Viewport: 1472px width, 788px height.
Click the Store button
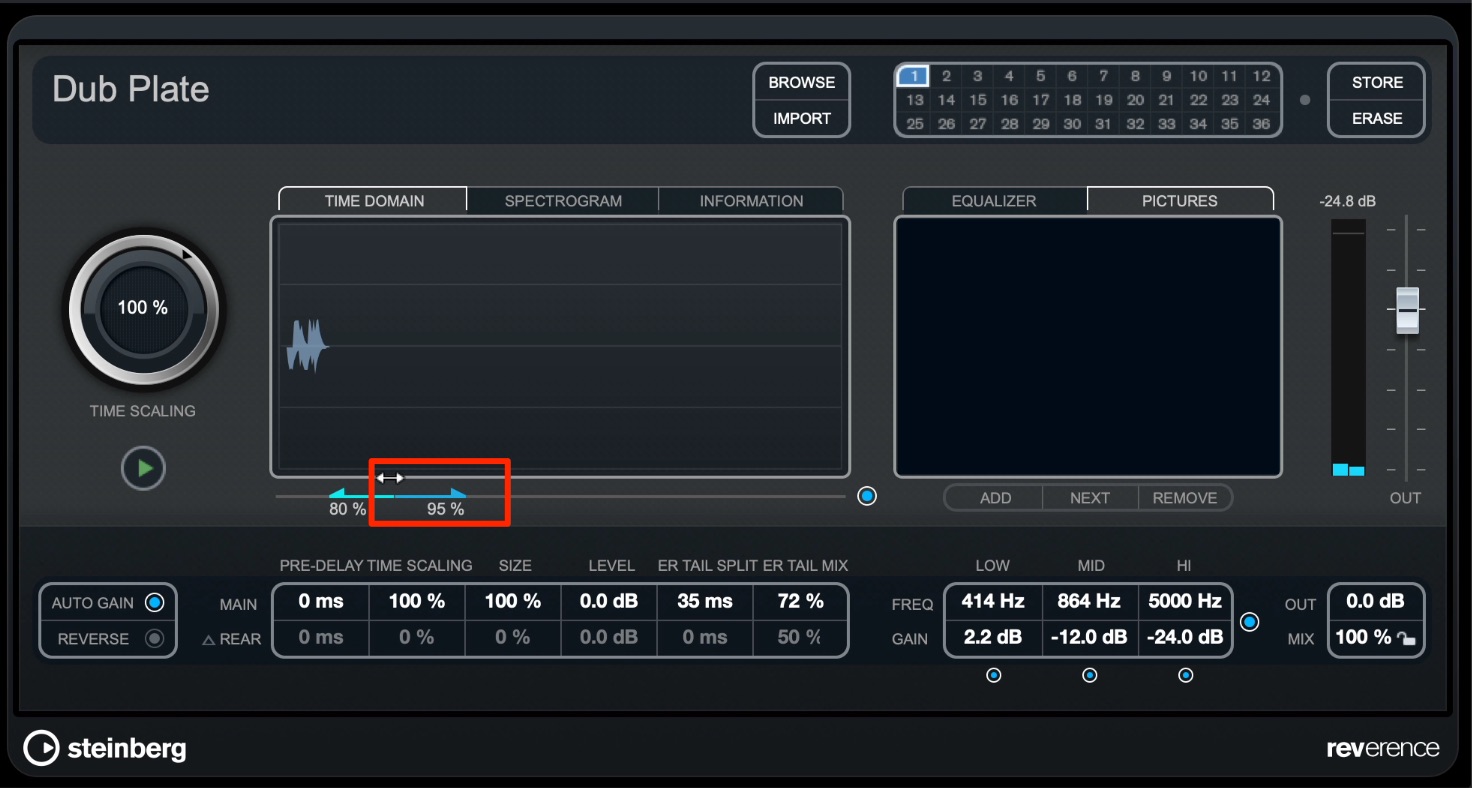coord(1377,83)
